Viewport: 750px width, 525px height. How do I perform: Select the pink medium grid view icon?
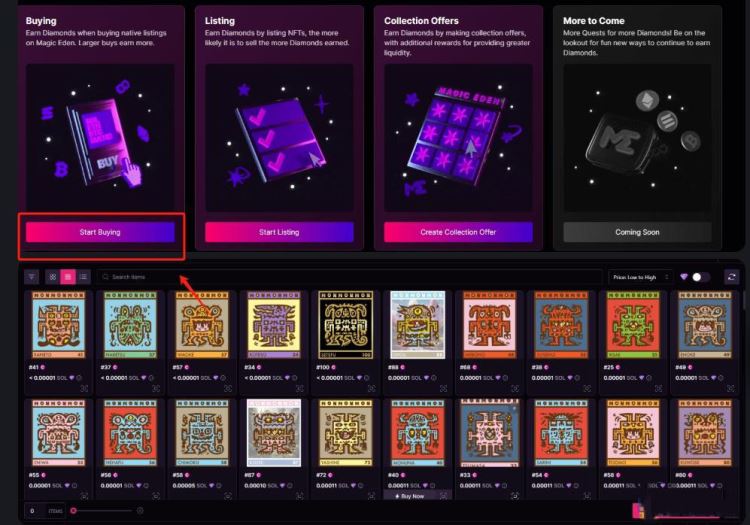[x=67, y=277]
